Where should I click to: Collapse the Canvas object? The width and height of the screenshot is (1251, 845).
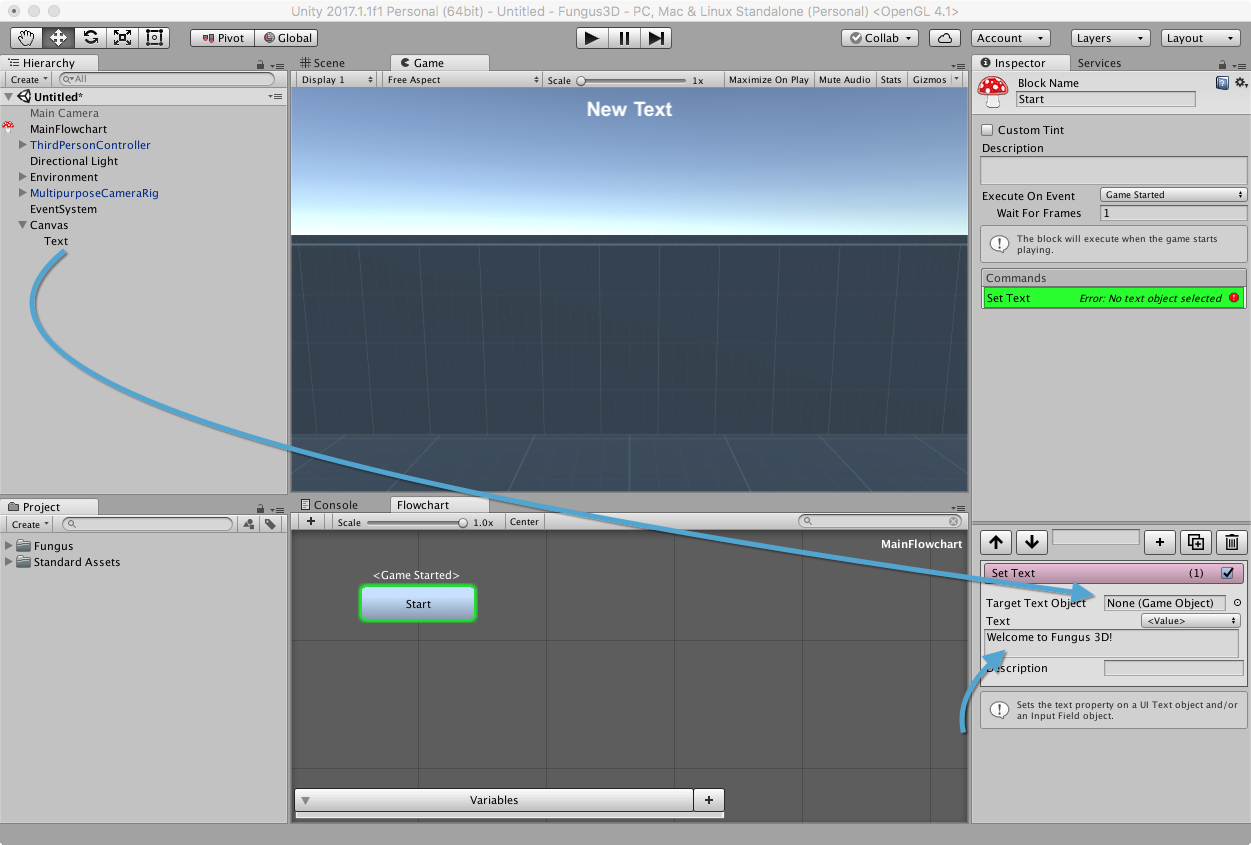pos(22,225)
